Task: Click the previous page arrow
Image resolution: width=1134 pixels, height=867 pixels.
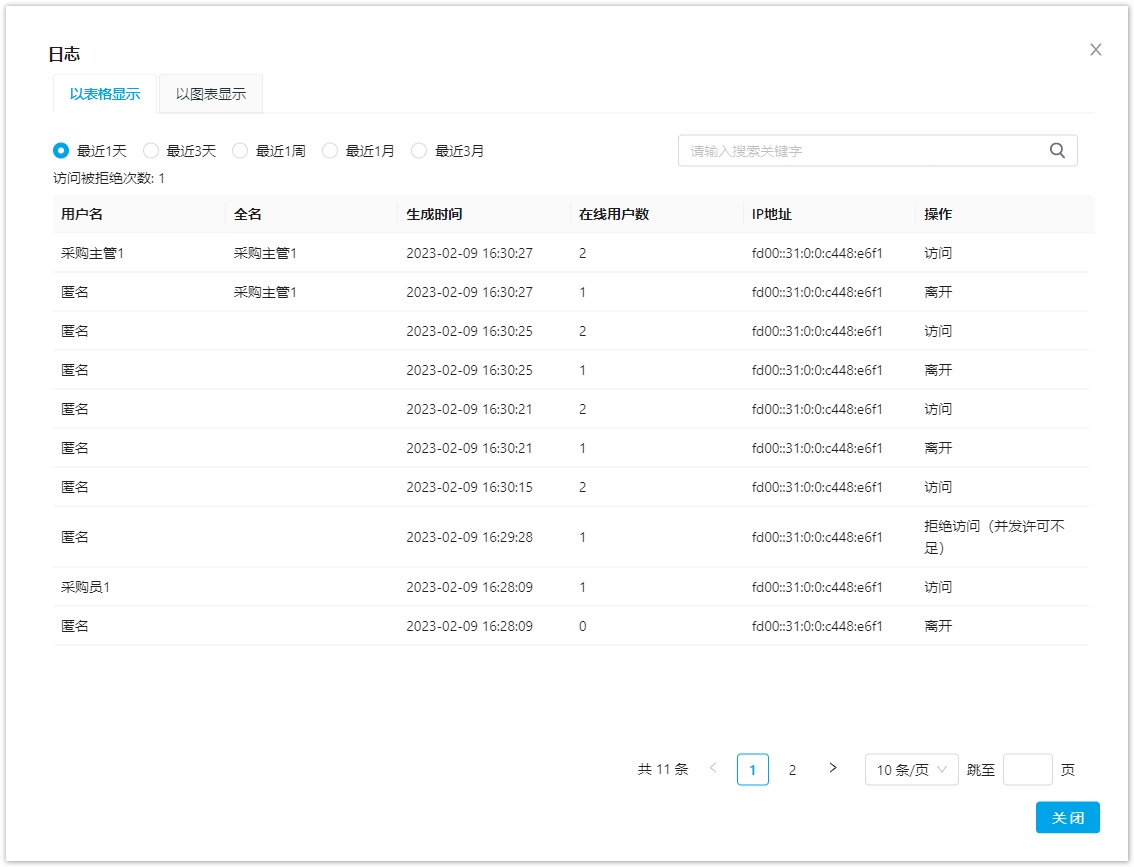Action: tap(713, 768)
